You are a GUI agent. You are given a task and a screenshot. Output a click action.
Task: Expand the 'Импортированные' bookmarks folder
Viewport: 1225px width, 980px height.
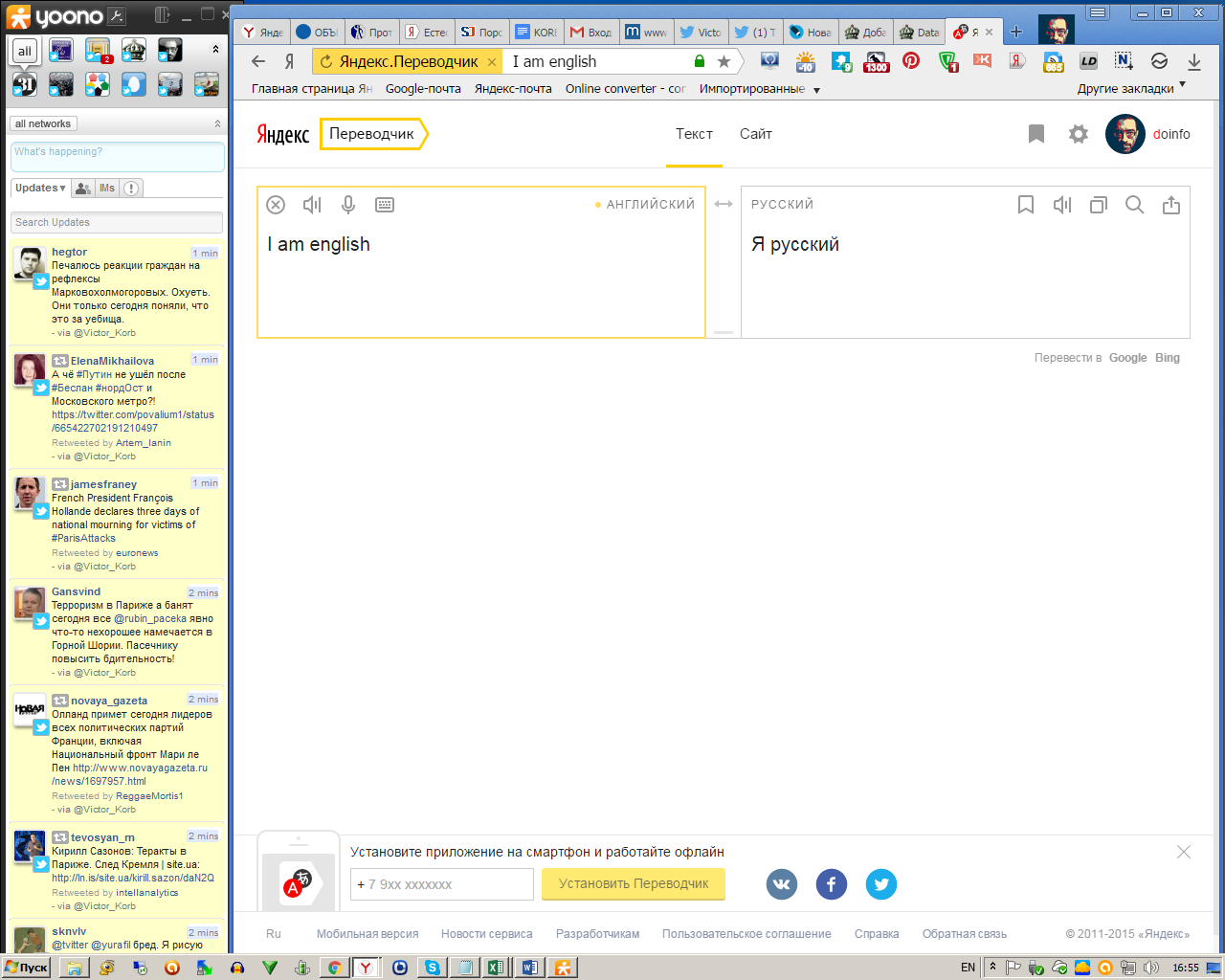coord(760,89)
